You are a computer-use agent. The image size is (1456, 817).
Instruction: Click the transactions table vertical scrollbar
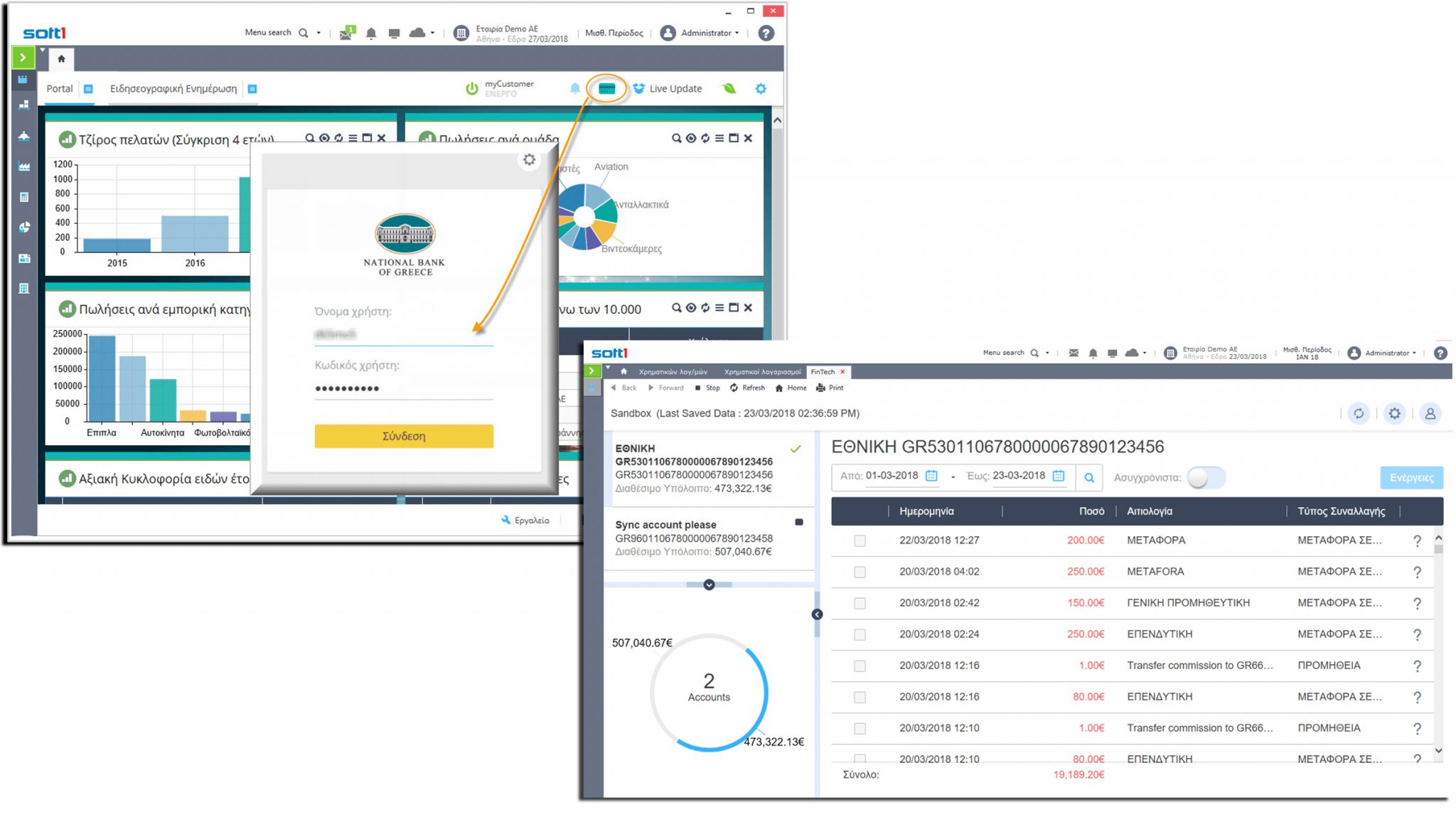tap(1438, 640)
